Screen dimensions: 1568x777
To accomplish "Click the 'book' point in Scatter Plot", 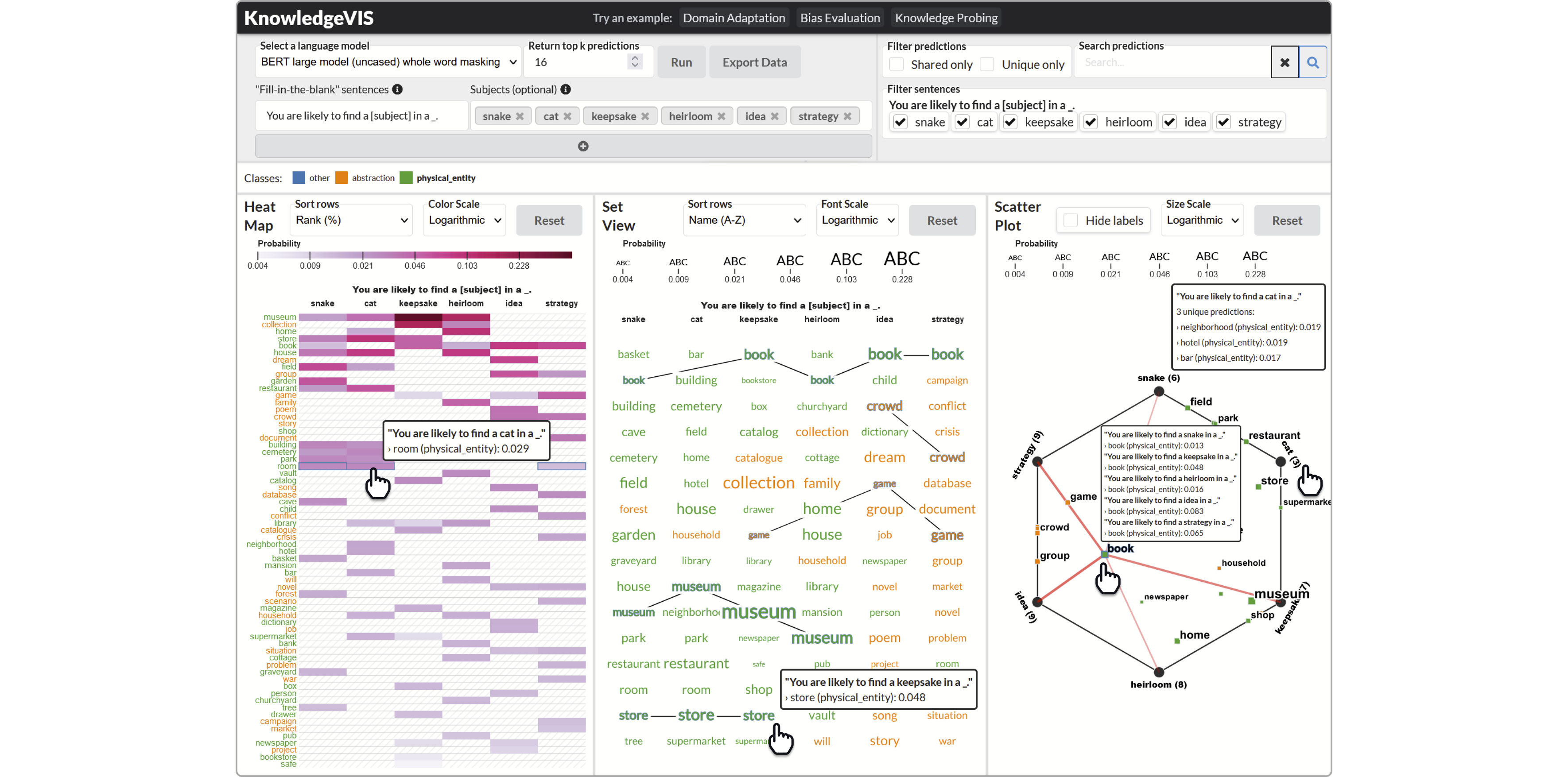I will coord(1104,554).
